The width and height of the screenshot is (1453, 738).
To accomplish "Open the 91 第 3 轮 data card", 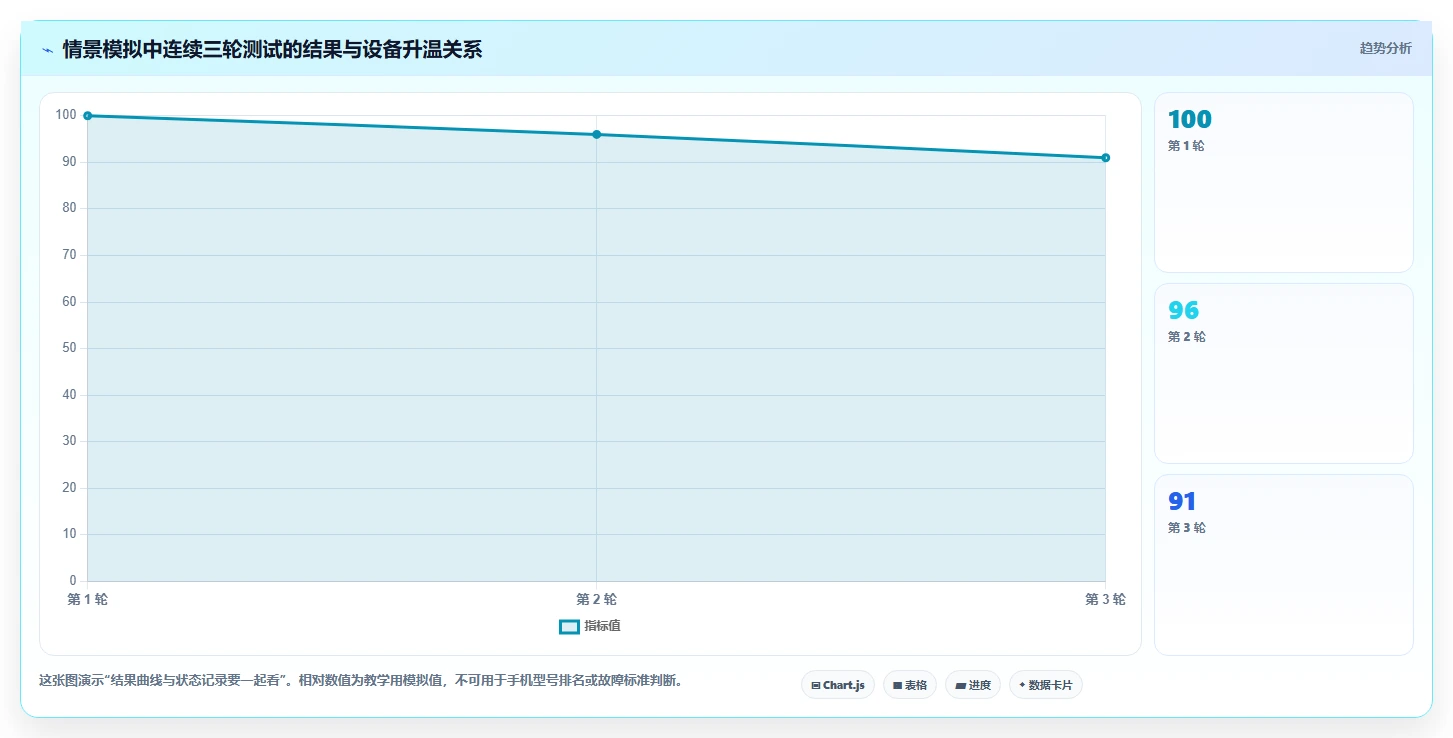I will pyautogui.click(x=1284, y=565).
